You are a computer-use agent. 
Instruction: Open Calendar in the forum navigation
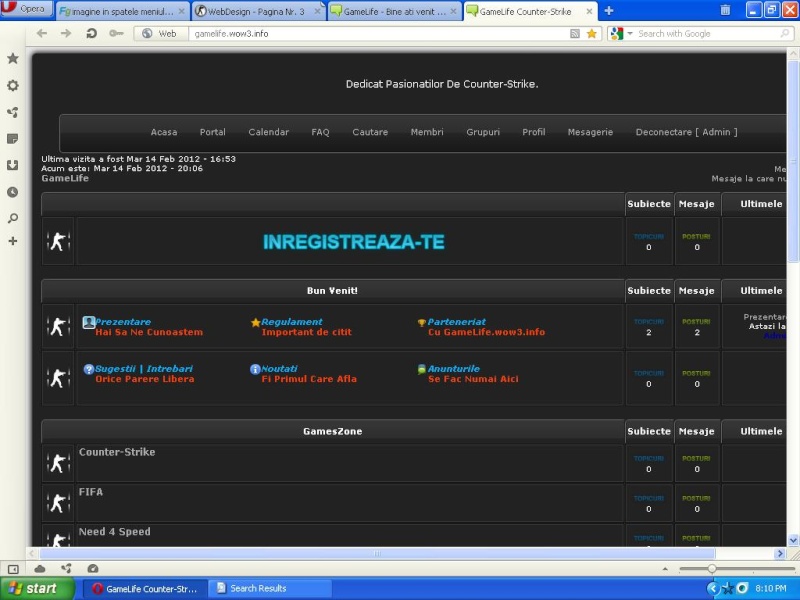pyautogui.click(x=268, y=132)
